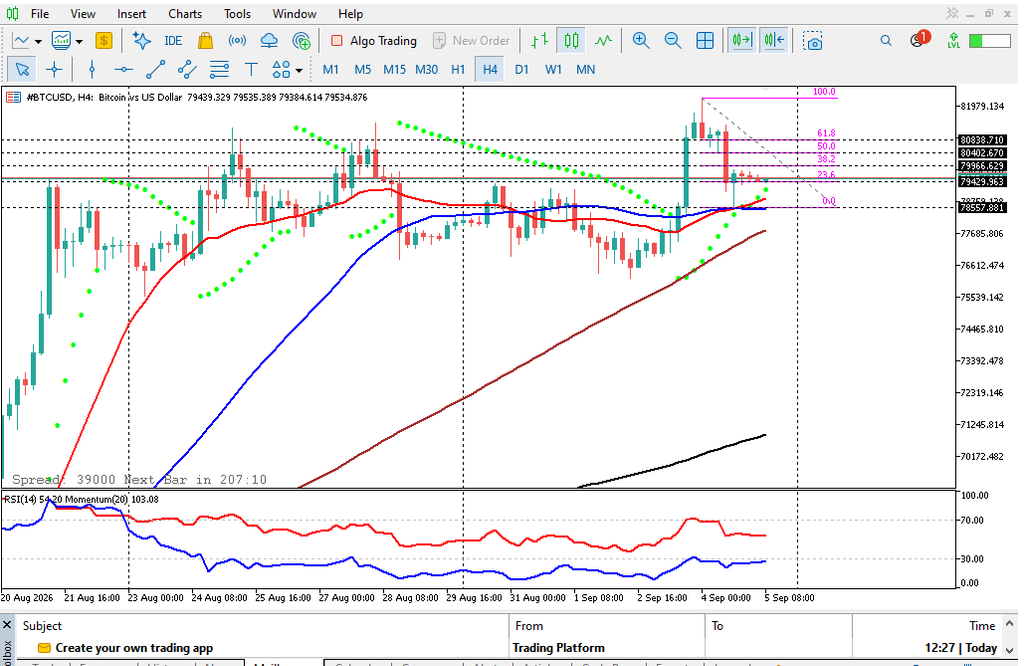The width and height of the screenshot is (1024, 666).
Task: Click the green LVL level icon
Action: point(953,40)
